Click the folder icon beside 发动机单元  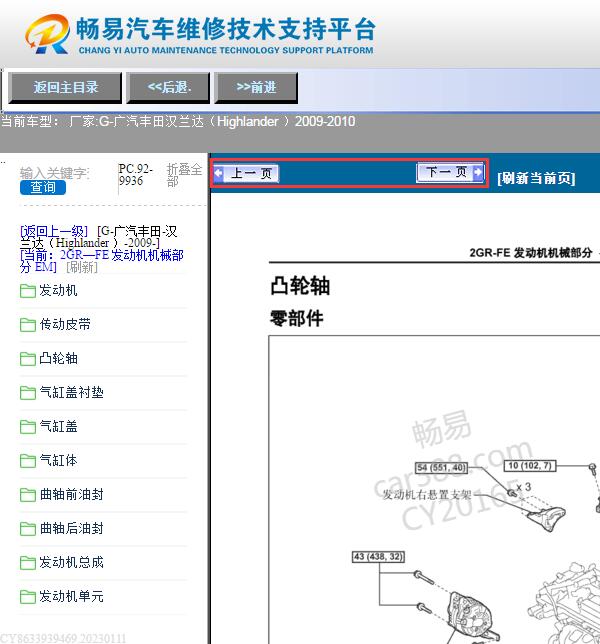click(x=28, y=597)
